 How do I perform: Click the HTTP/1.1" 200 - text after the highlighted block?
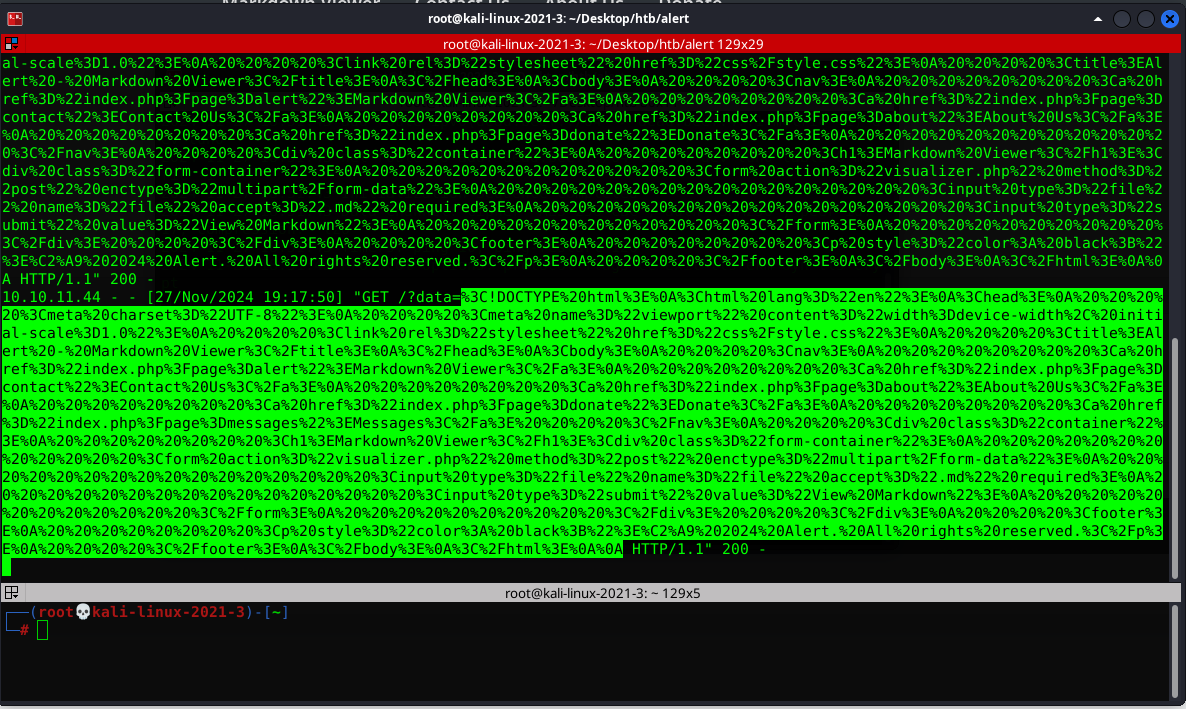pyautogui.click(x=698, y=549)
